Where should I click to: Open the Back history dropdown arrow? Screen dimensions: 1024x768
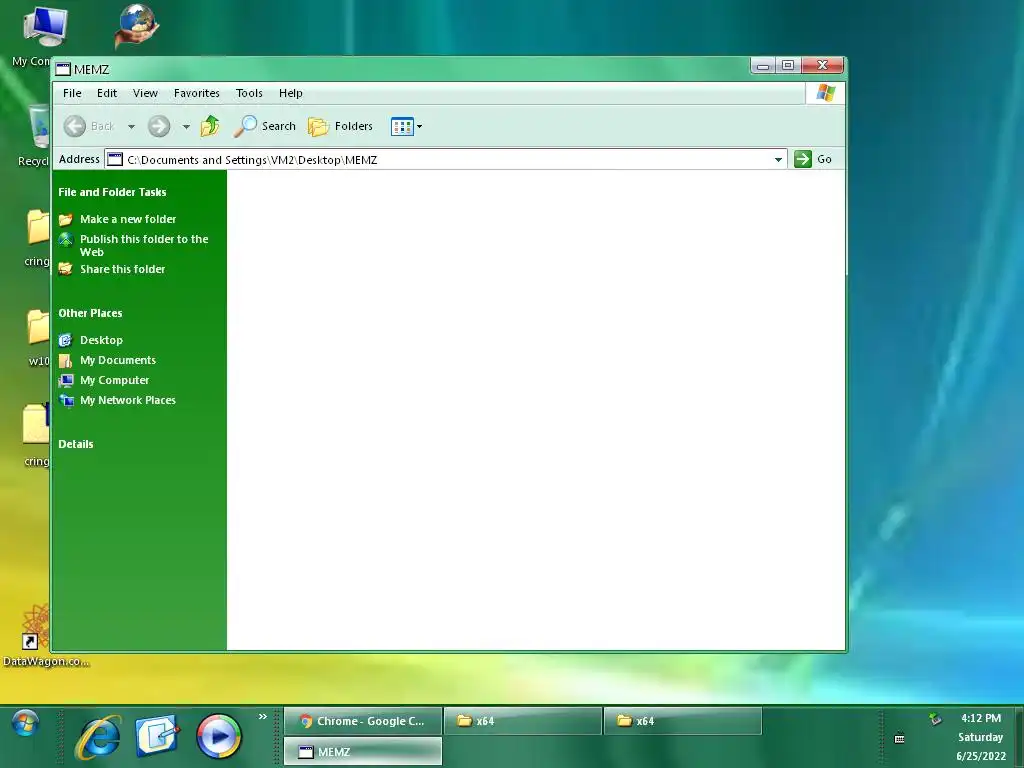click(131, 127)
